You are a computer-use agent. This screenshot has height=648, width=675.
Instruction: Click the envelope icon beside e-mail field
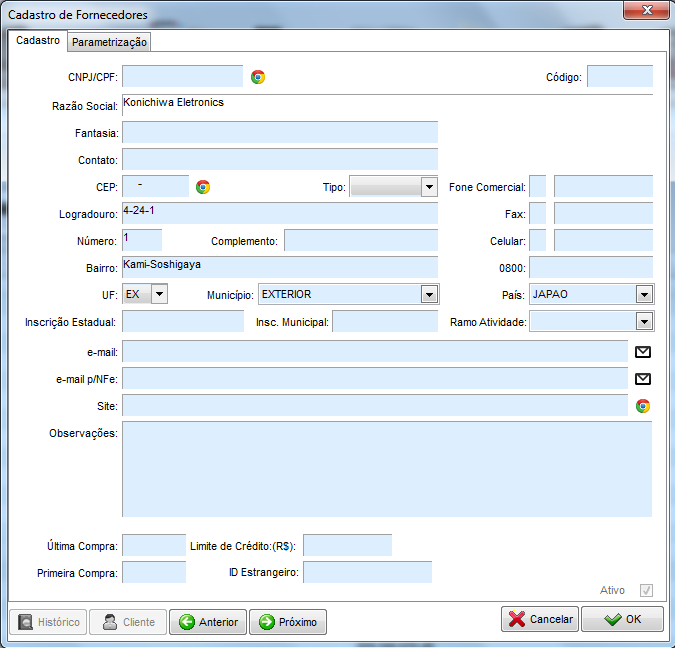click(x=643, y=352)
